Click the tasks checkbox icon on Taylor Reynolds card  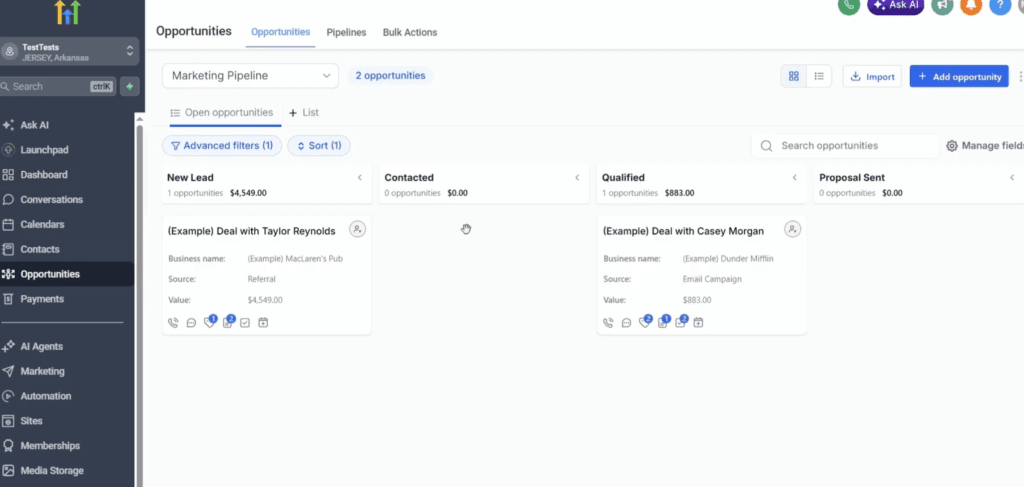(x=245, y=322)
